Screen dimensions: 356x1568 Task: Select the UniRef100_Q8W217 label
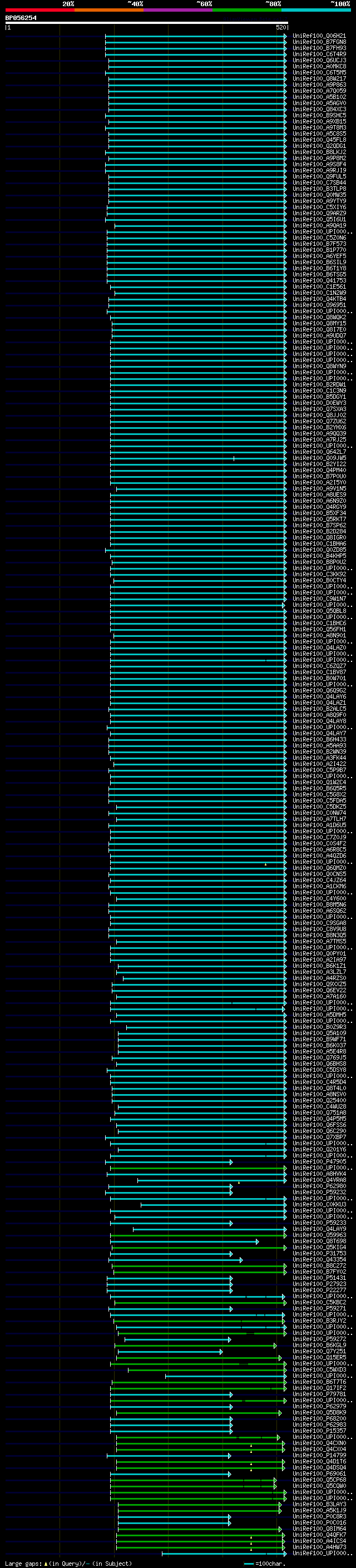[x=319, y=78]
